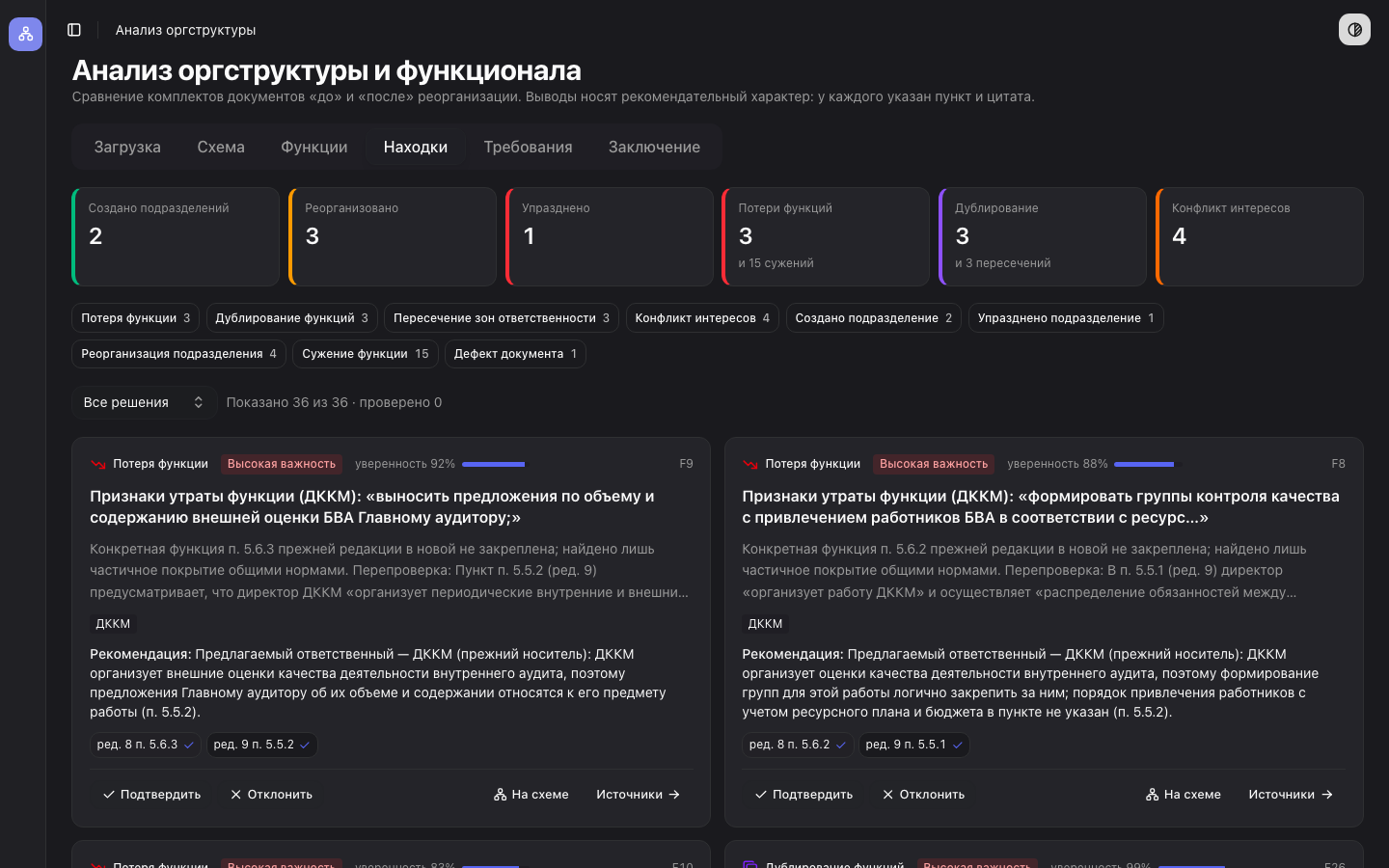Click the ДККМ tag in finding F8
This screenshot has width=1389, height=868.
pos(765,624)
